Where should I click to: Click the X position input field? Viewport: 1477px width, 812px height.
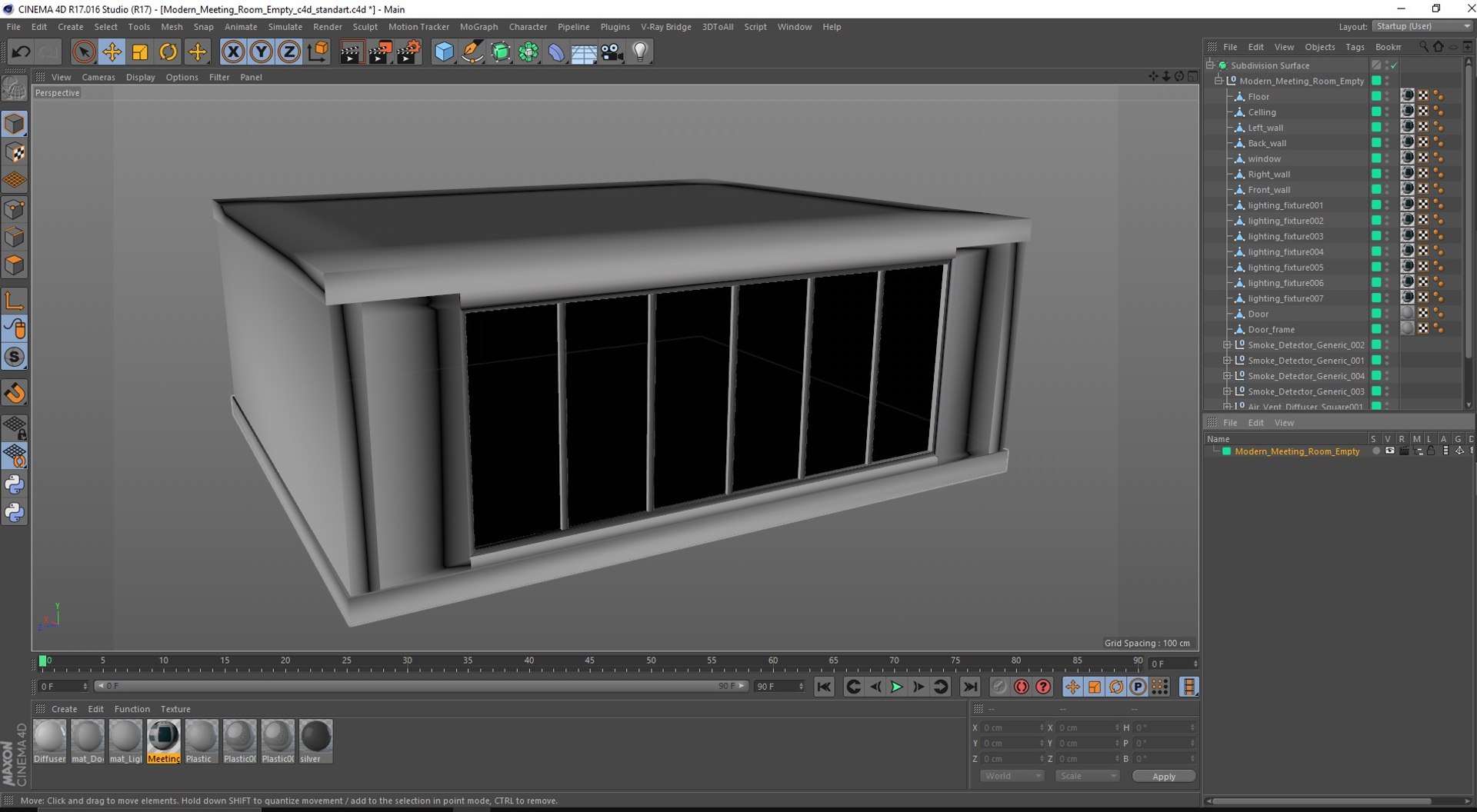click(1012, 727)
